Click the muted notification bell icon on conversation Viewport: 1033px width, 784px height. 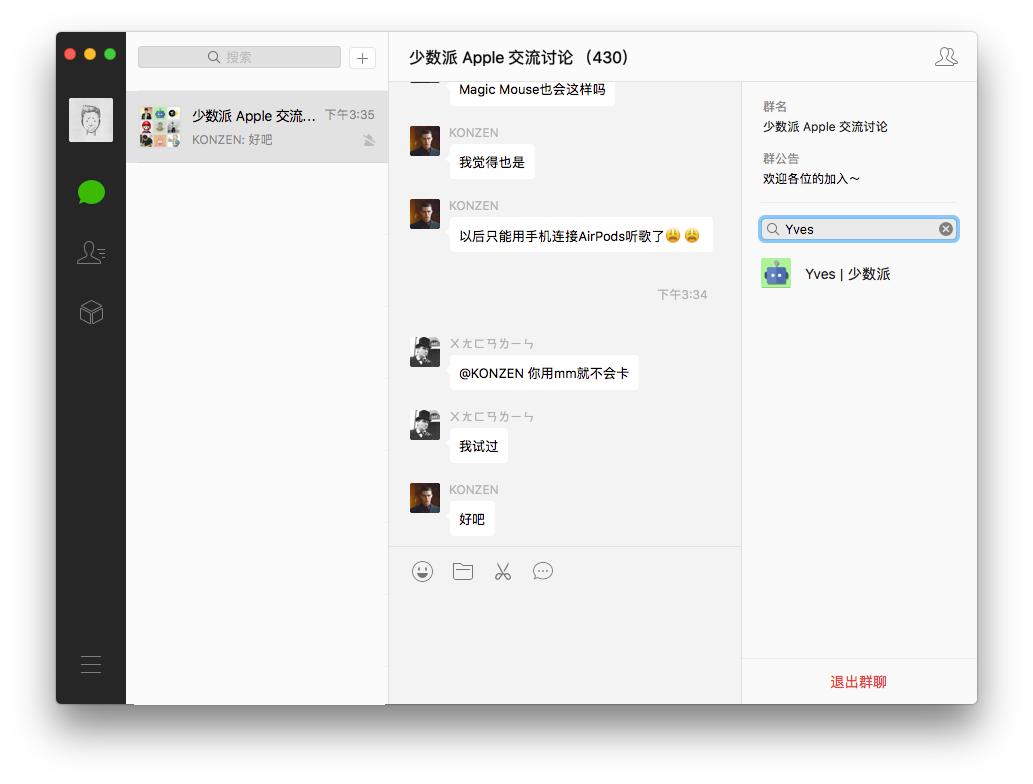coord(369,140)
